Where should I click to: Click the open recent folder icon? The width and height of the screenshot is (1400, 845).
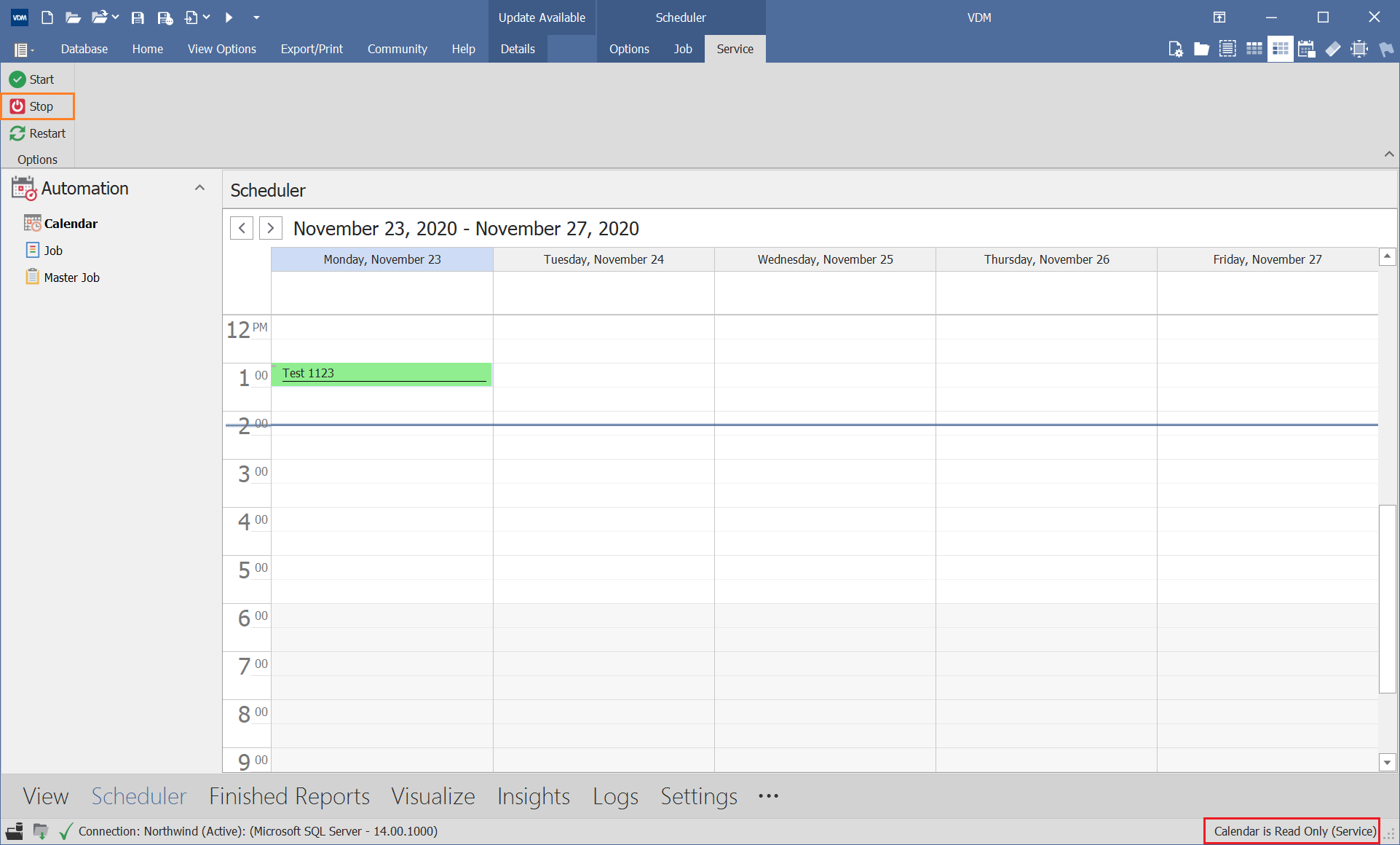100,17
